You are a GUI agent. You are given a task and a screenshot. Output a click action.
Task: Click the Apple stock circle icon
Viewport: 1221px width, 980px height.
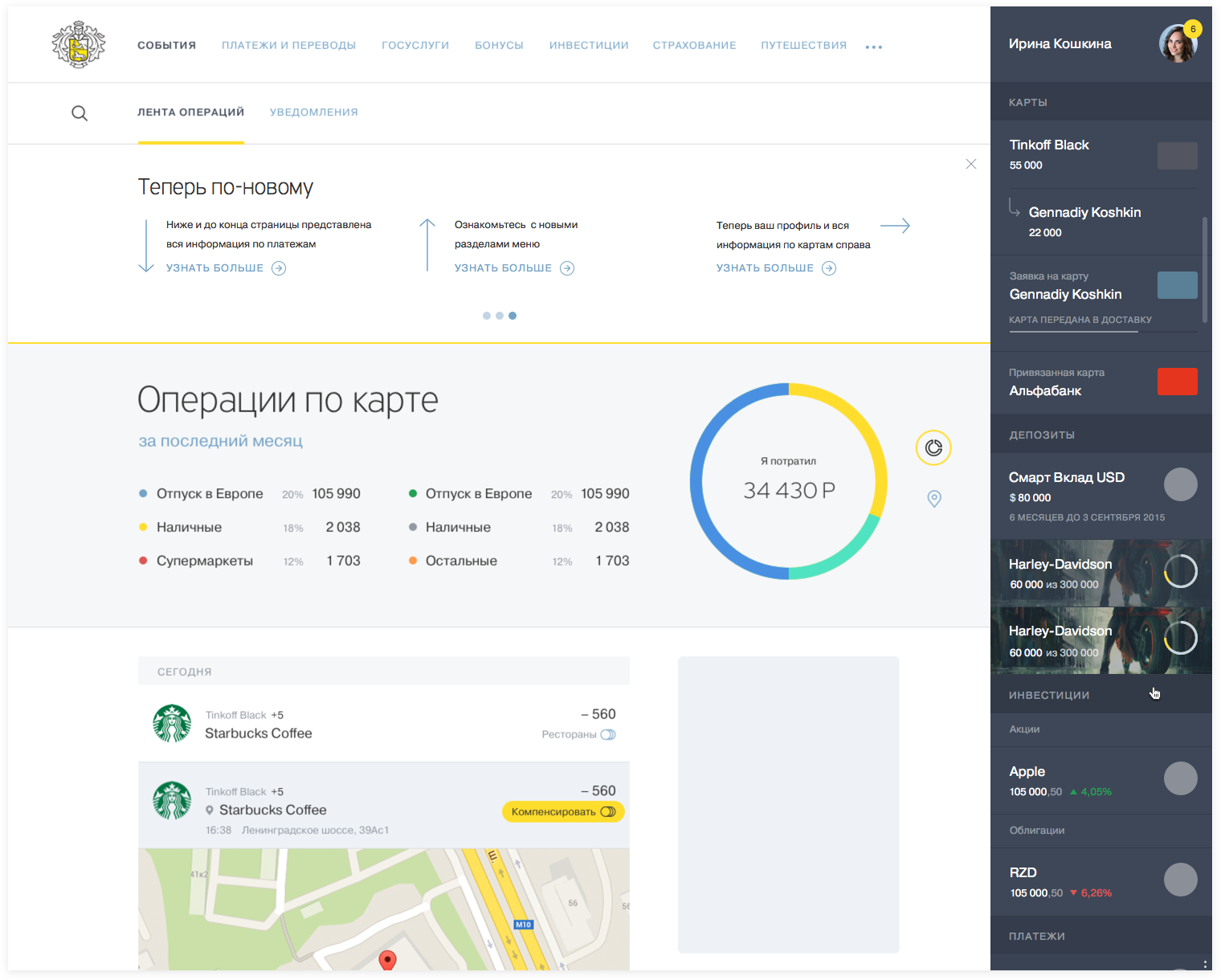[1181, 778]
